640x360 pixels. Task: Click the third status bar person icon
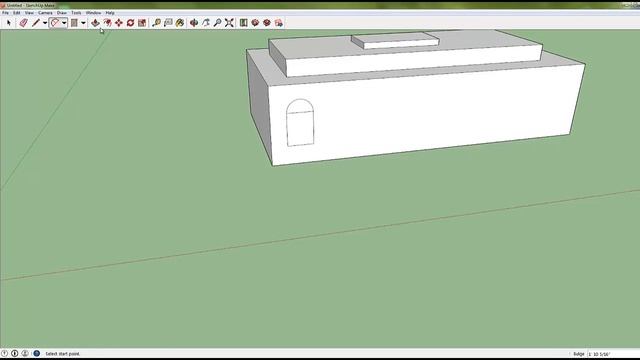[25, 353]
